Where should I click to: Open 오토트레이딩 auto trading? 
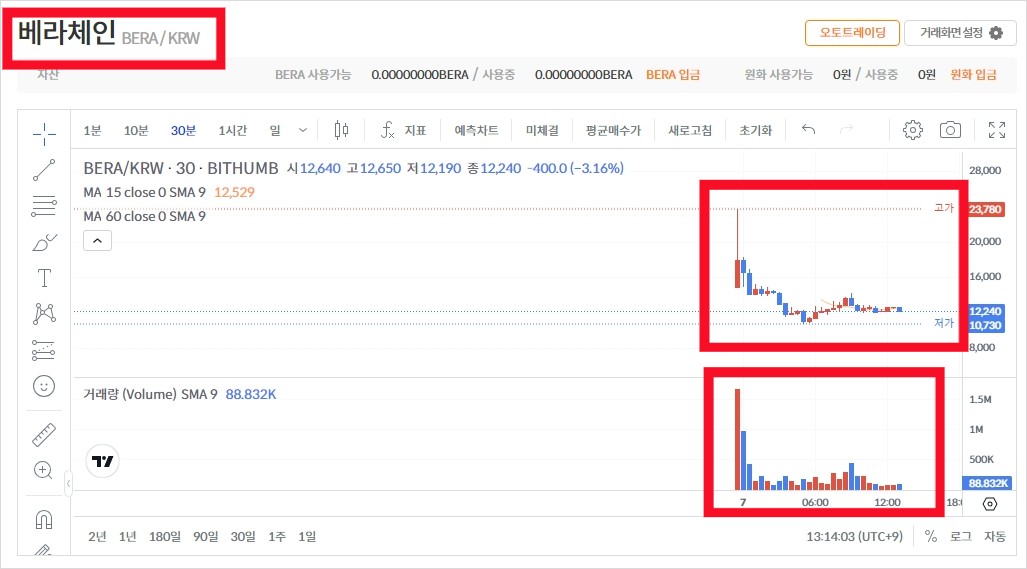point(852,33)
